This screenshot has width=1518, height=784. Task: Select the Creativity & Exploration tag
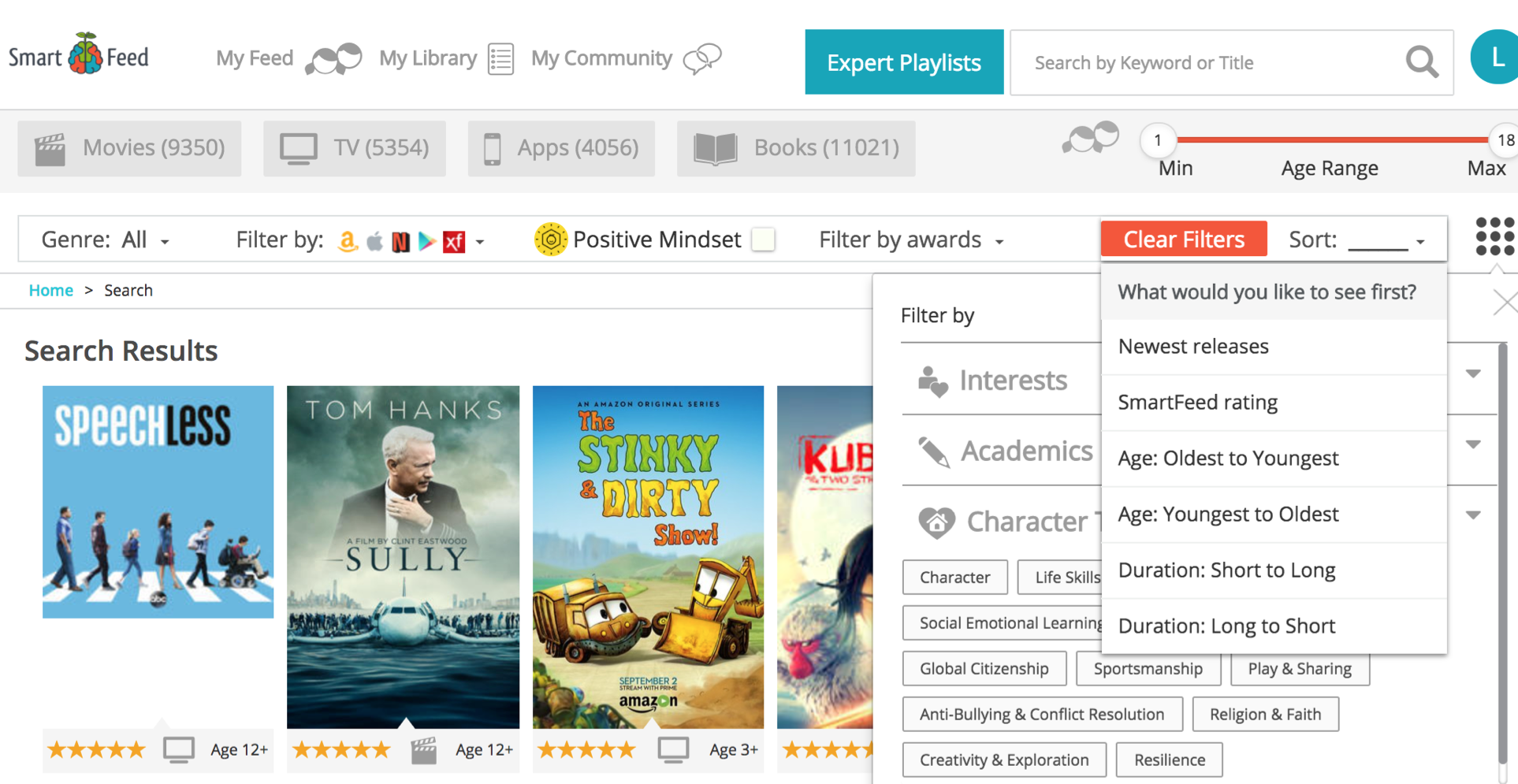[1004, 760]
